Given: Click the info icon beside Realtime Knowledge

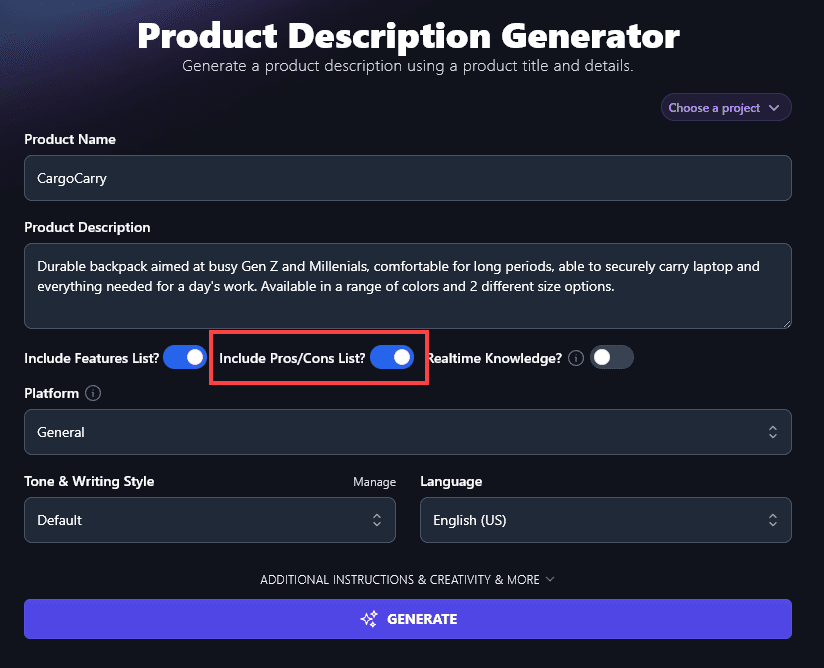Looking at the screenshot, I should [x=575, y=357].
